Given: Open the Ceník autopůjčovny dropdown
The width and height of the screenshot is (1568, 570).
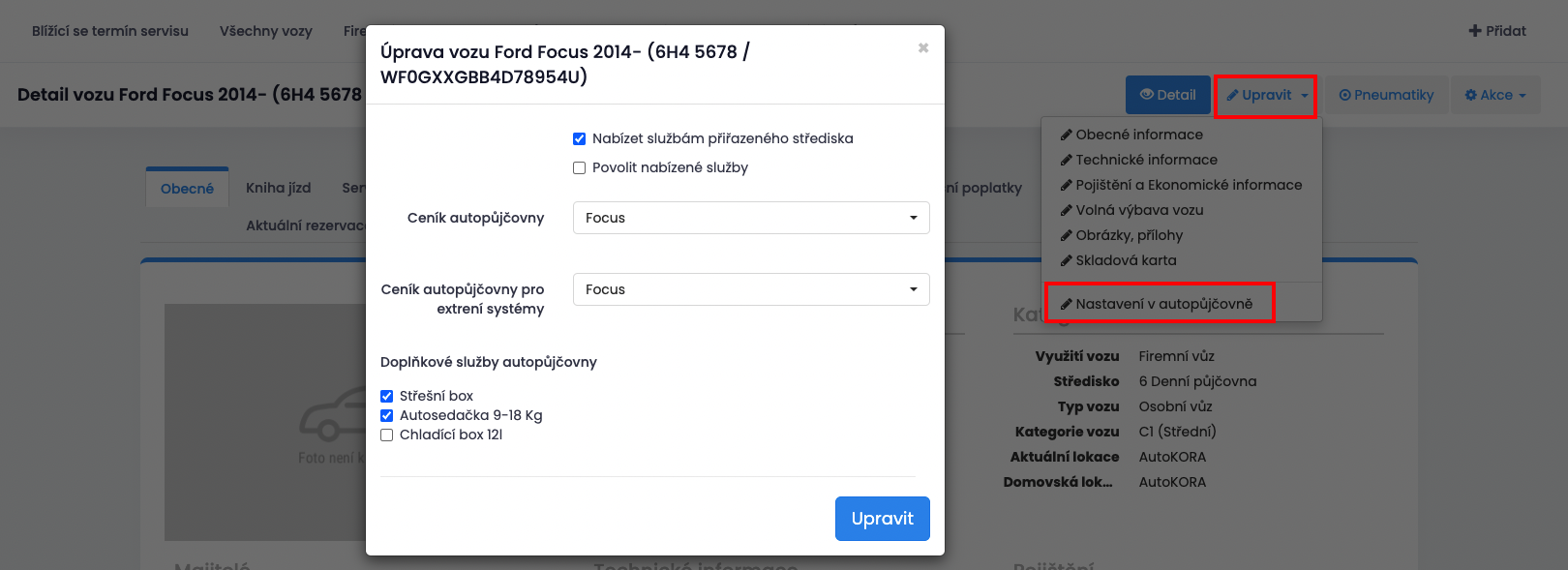Looking at the screenshot, I should 751,218.
